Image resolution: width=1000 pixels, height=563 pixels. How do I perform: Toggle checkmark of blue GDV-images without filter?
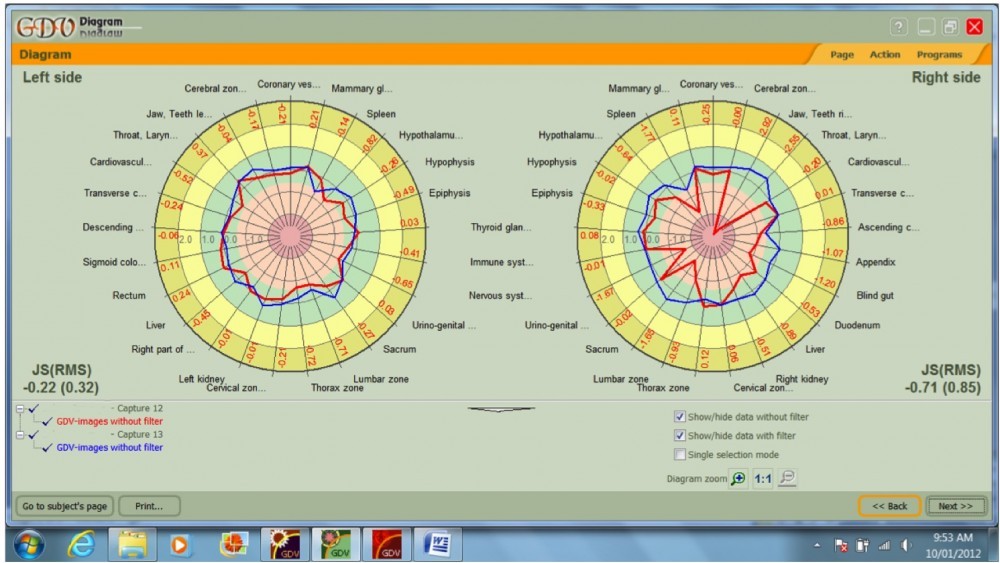click(47, 448)
